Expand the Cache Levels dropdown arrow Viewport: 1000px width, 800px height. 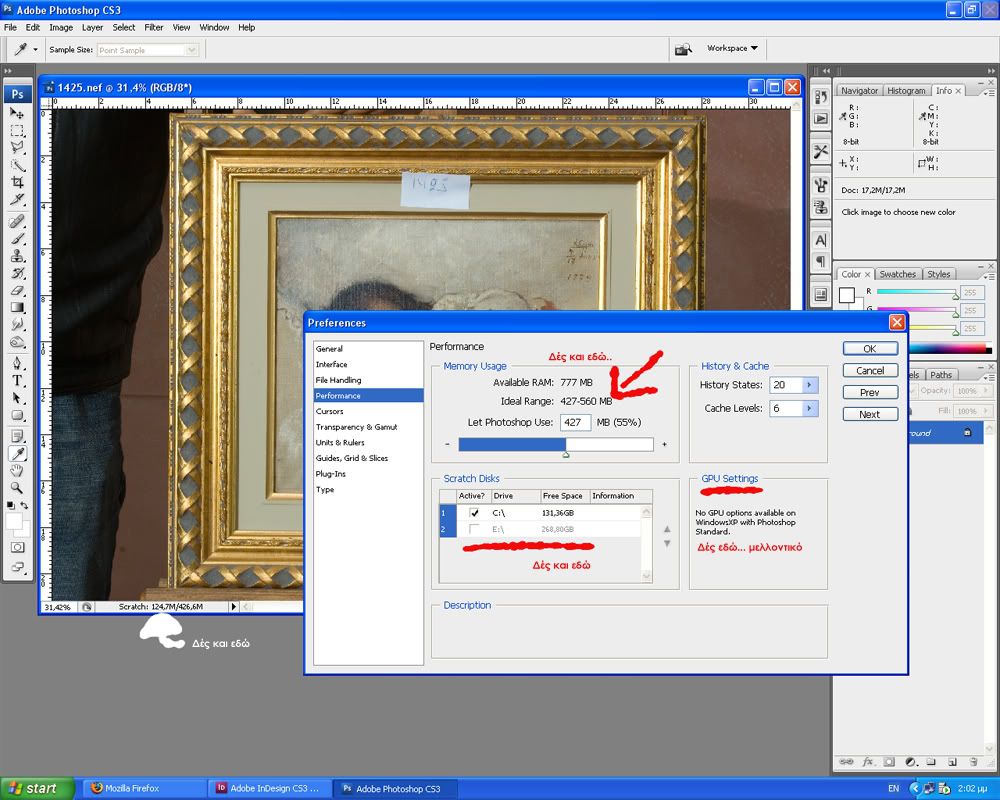(809, 408)
